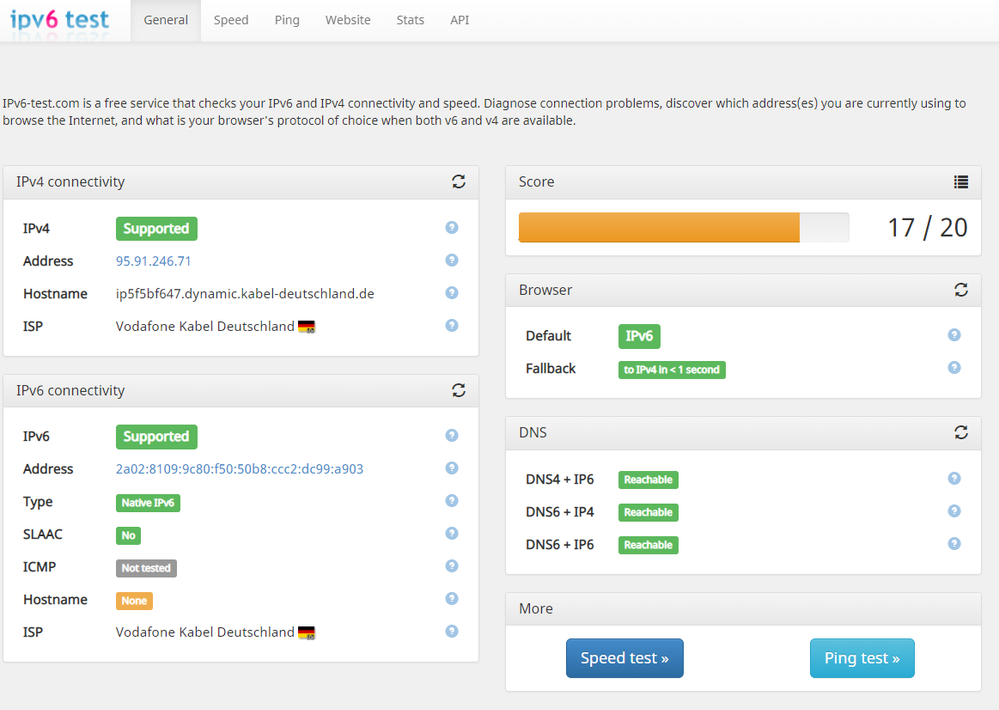Click the Score panel list icon
Screen dimensions: 999x710
point(961,182)
